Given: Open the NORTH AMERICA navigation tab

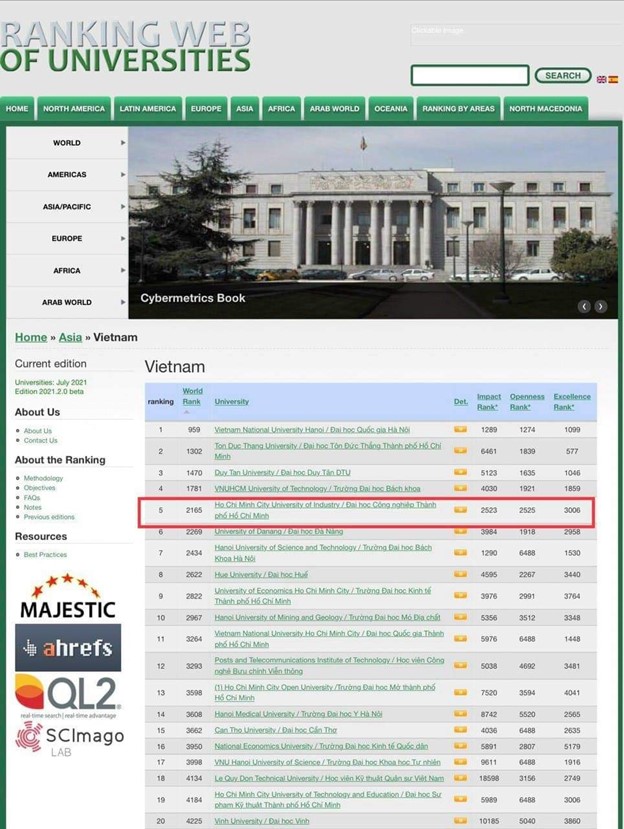Looking at the screenshot, I should [74, 108].
